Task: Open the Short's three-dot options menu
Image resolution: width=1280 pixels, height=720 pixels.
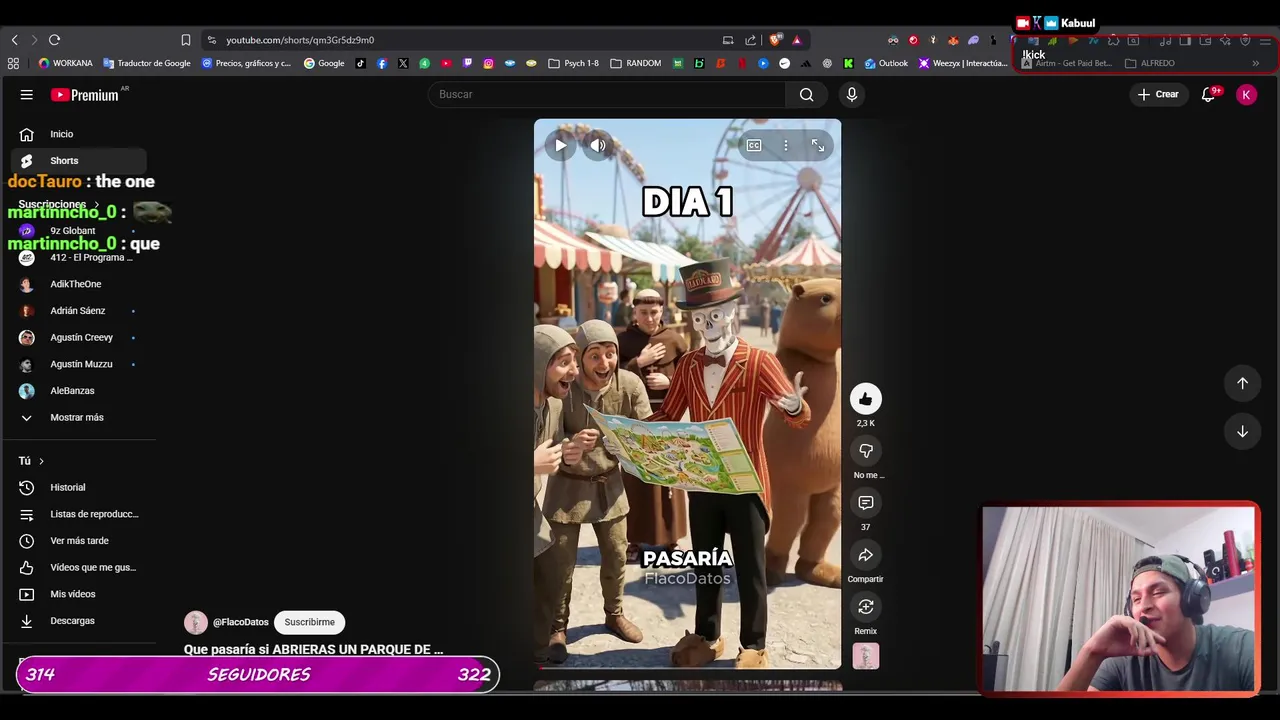Action: pos(786,146)
